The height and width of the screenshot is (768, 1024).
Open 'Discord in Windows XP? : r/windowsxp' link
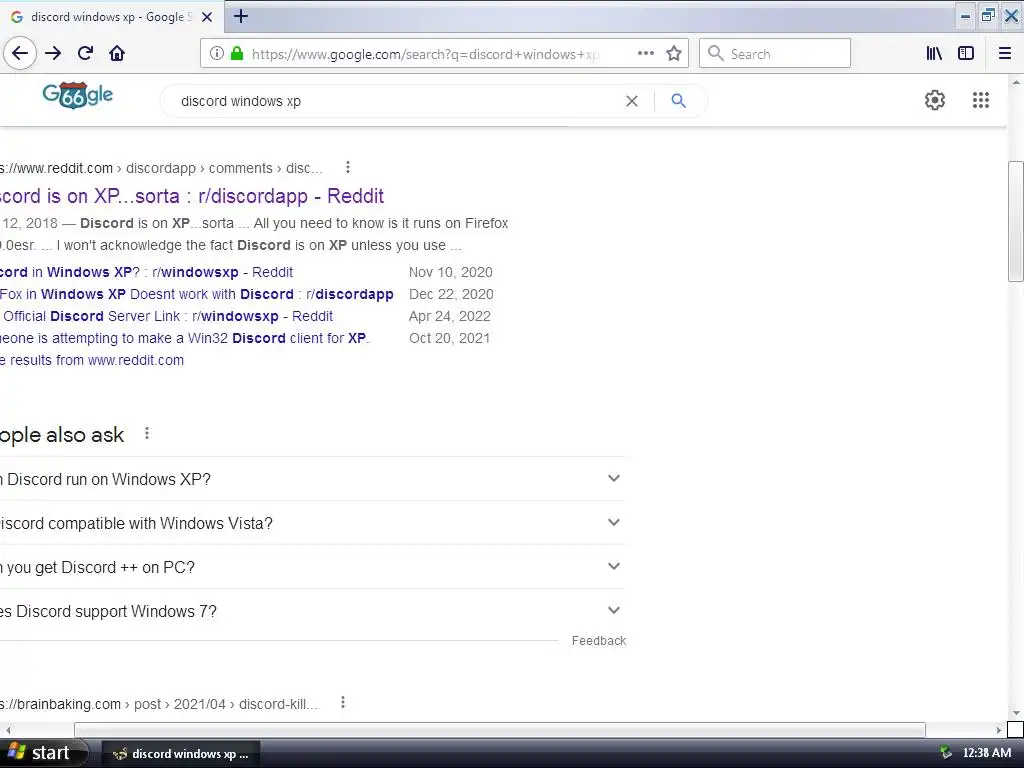click(146, 272)
